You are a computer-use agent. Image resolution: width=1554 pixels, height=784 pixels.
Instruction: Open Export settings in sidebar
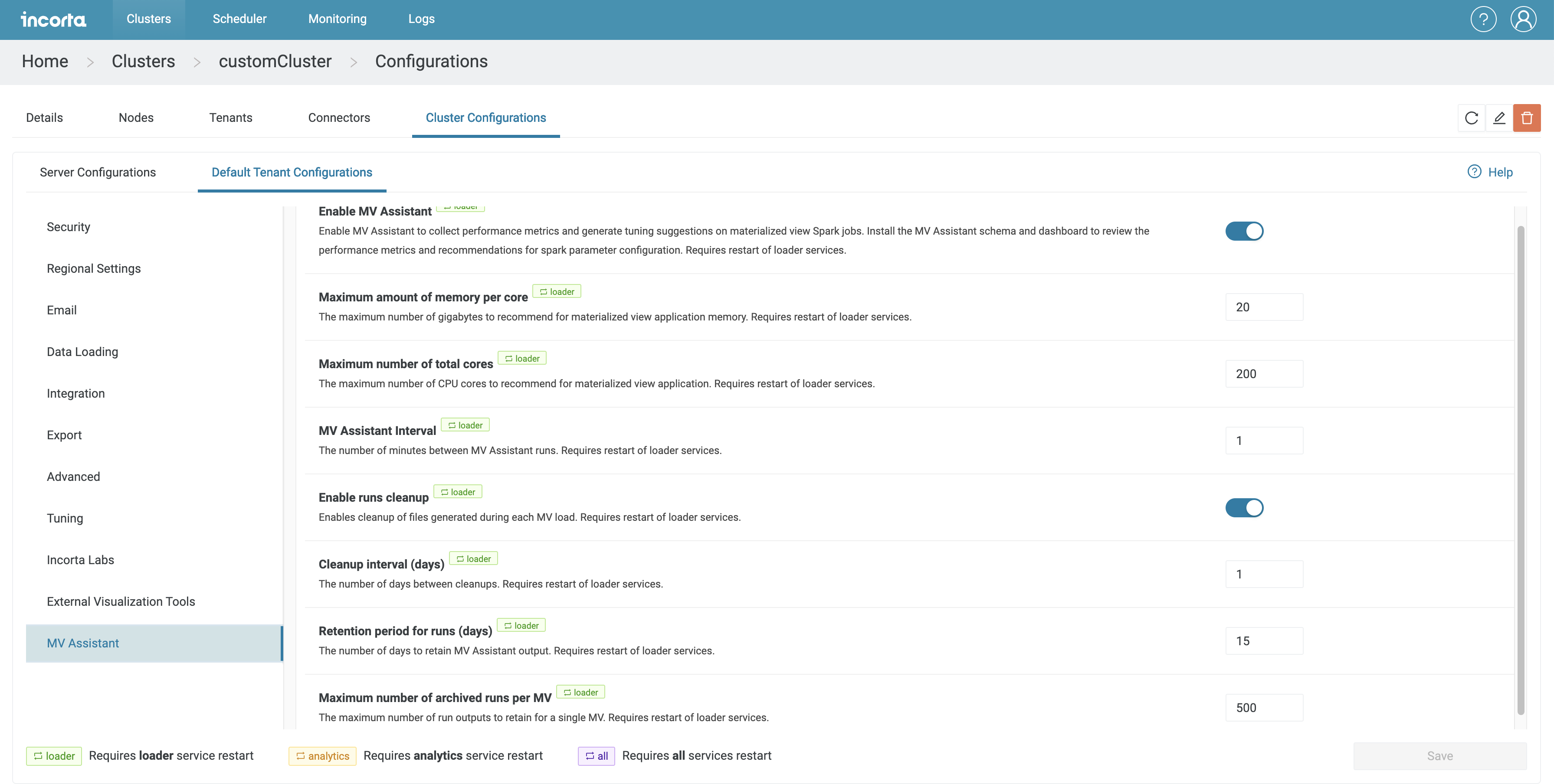click(x=154, y=435)
